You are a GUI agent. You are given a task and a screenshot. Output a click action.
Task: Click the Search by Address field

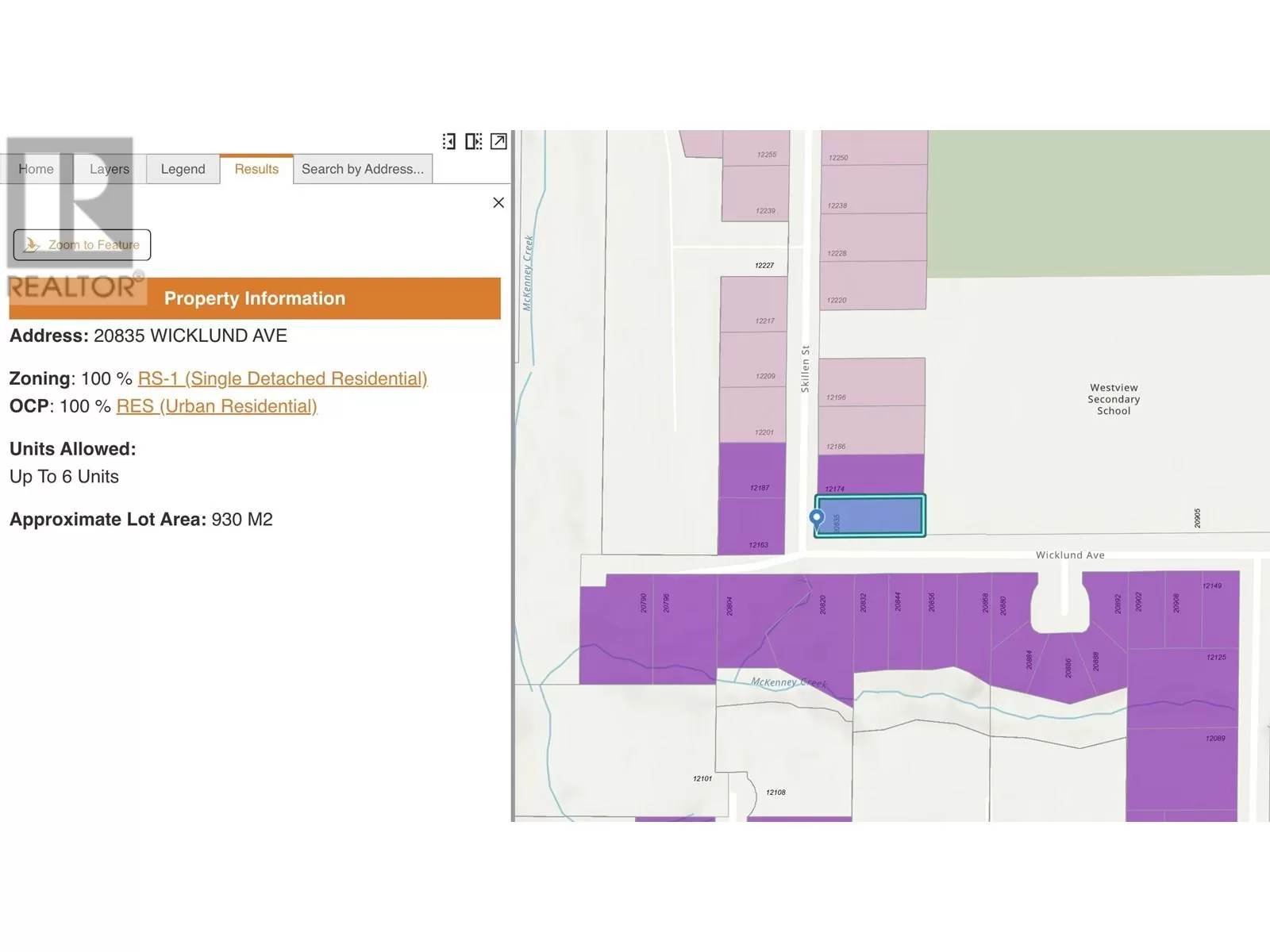pyautogui.click(x=363, y=169)
